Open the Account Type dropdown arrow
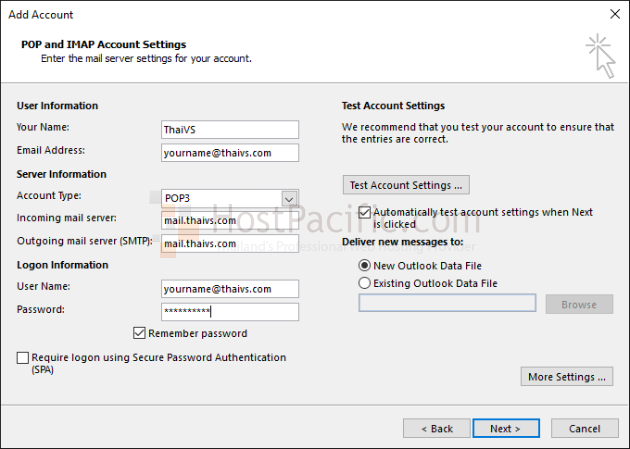 click(289, 199)
